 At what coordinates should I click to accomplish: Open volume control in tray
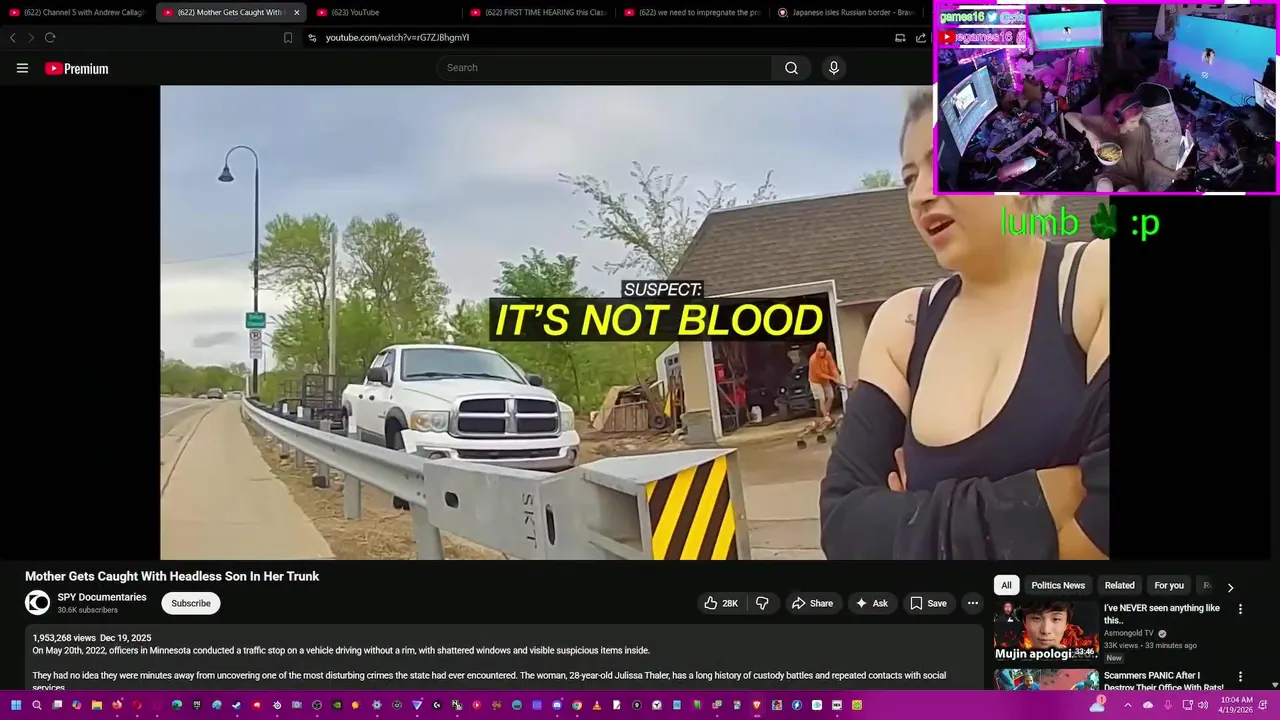(x=1203, y=705)
